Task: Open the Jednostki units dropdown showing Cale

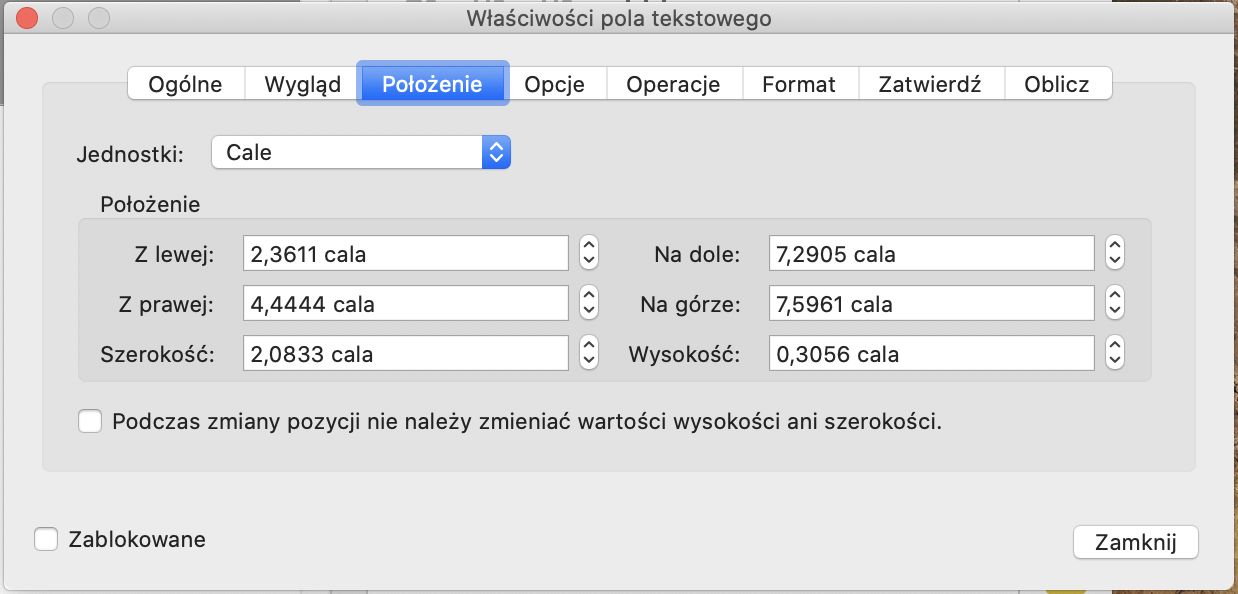Action: point(360,151)
